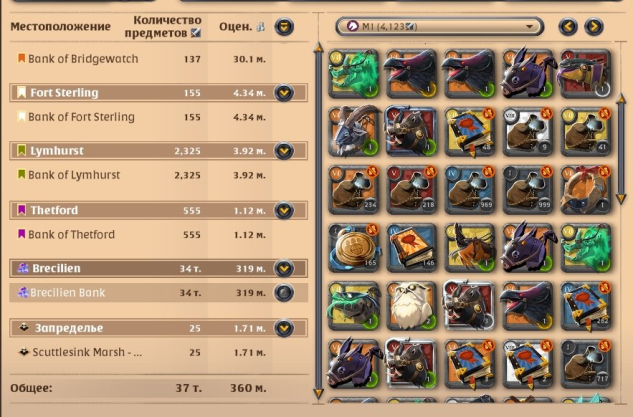Screen dimensions: 633x417
Task: Select the goat mount icon
Action: (354, 131)
